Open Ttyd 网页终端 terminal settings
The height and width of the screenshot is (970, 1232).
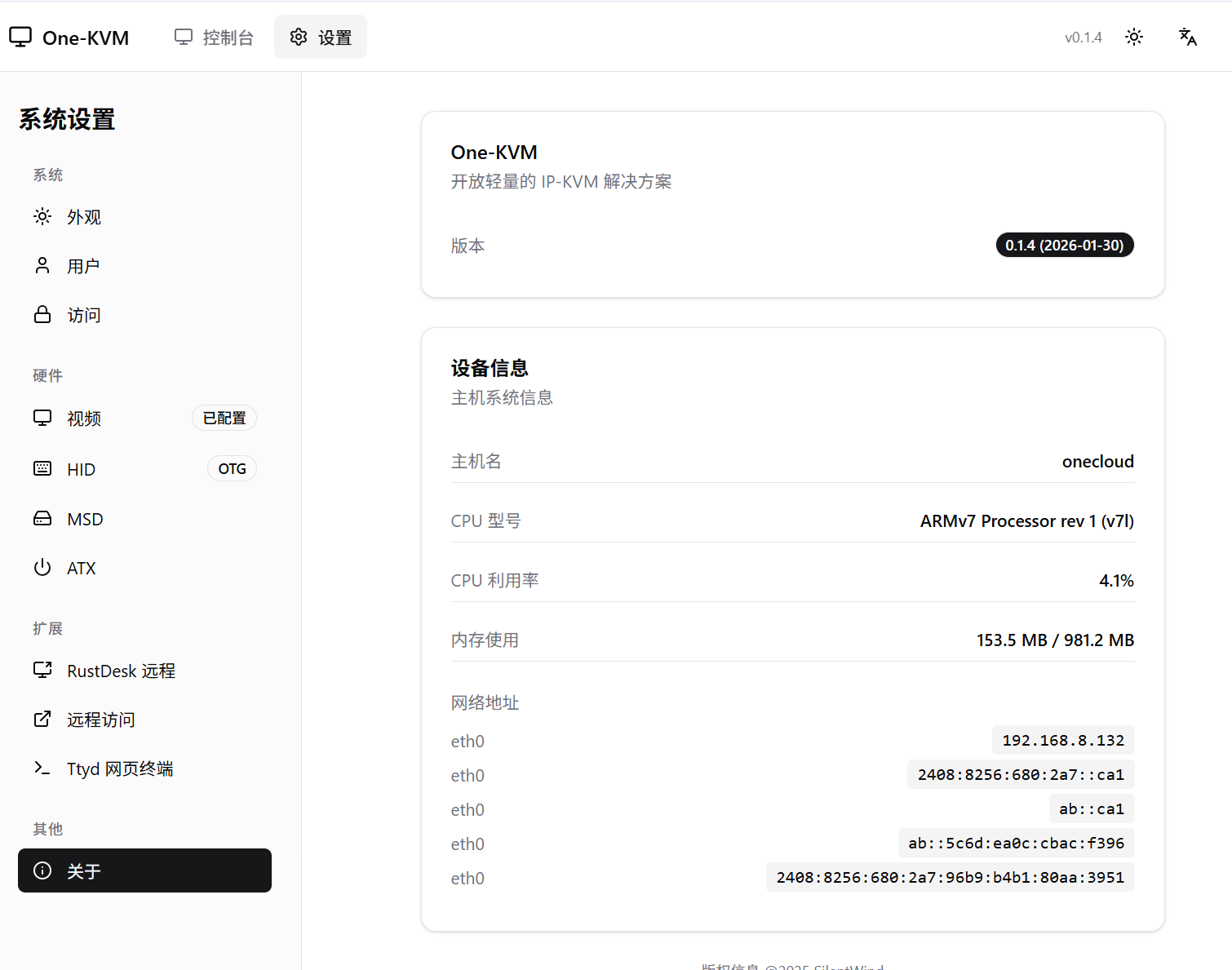click(x=120, y=768)
